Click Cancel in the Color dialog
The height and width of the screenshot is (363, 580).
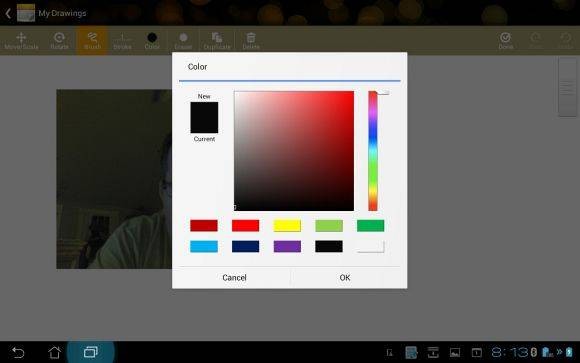pyautogui.click(x=234, y=278)
